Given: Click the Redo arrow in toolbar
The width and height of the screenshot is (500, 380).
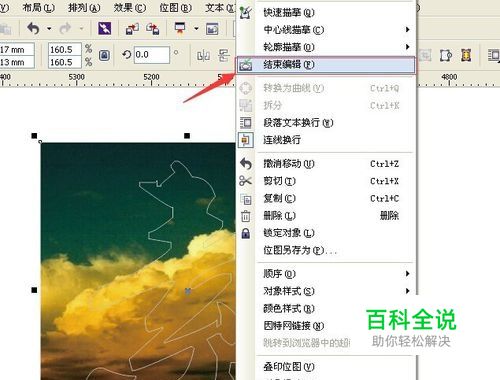Looking at the screenshot, I should tap(65, 29).
